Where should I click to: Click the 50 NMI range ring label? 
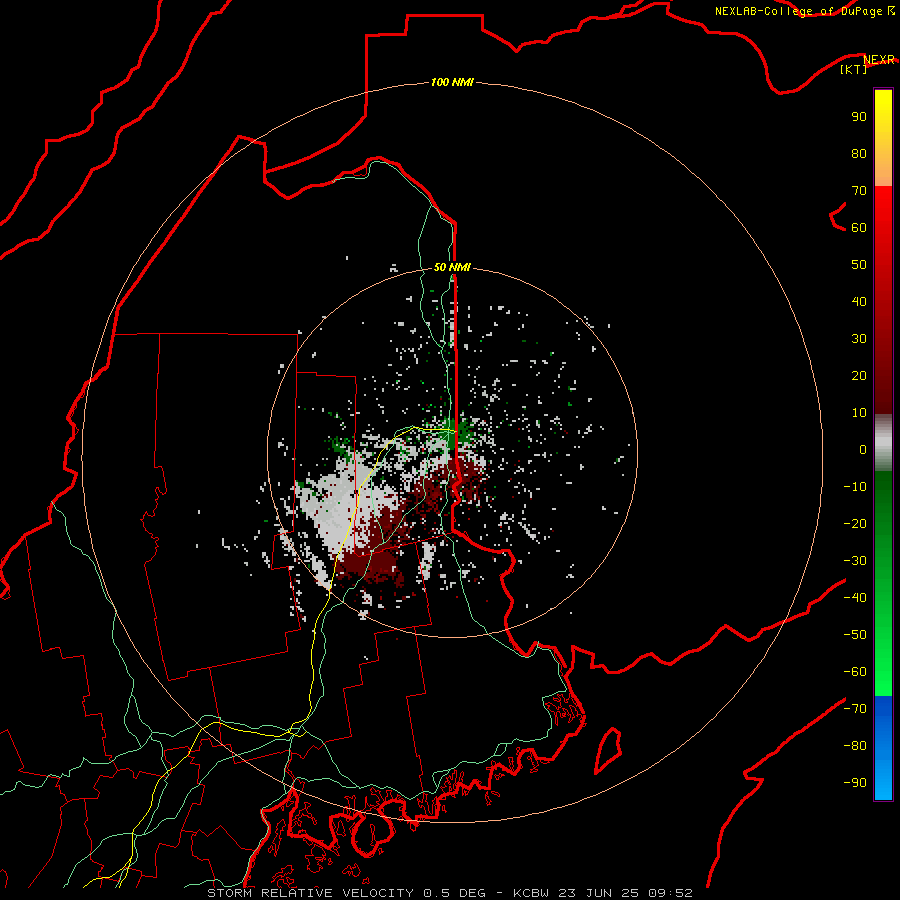pos(452,267)
